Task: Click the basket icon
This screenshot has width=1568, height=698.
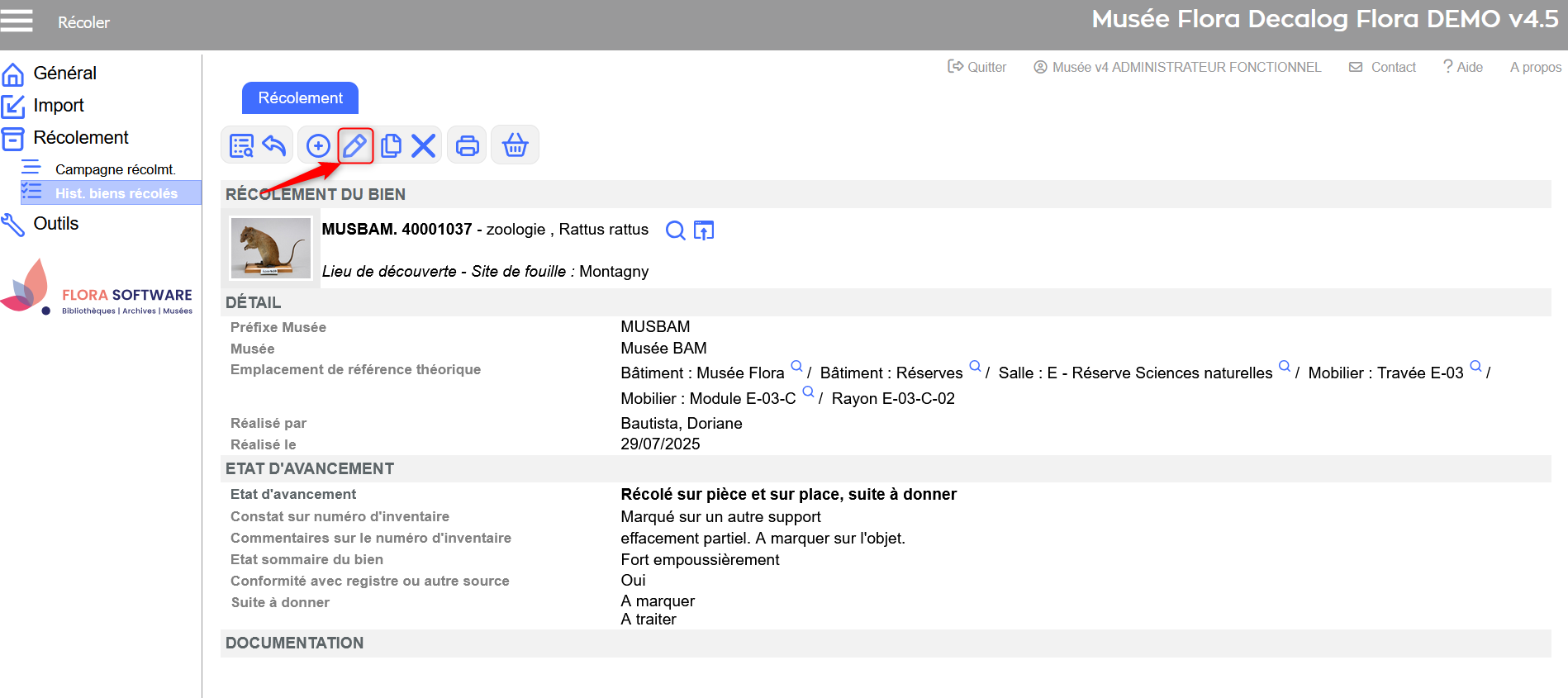Action: tap(515, 146)
